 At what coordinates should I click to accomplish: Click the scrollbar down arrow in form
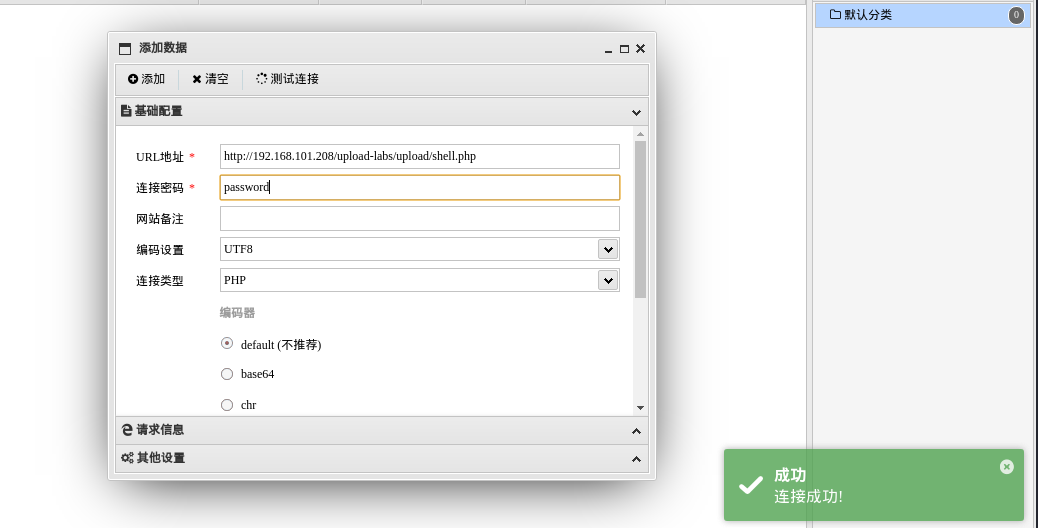640,408
